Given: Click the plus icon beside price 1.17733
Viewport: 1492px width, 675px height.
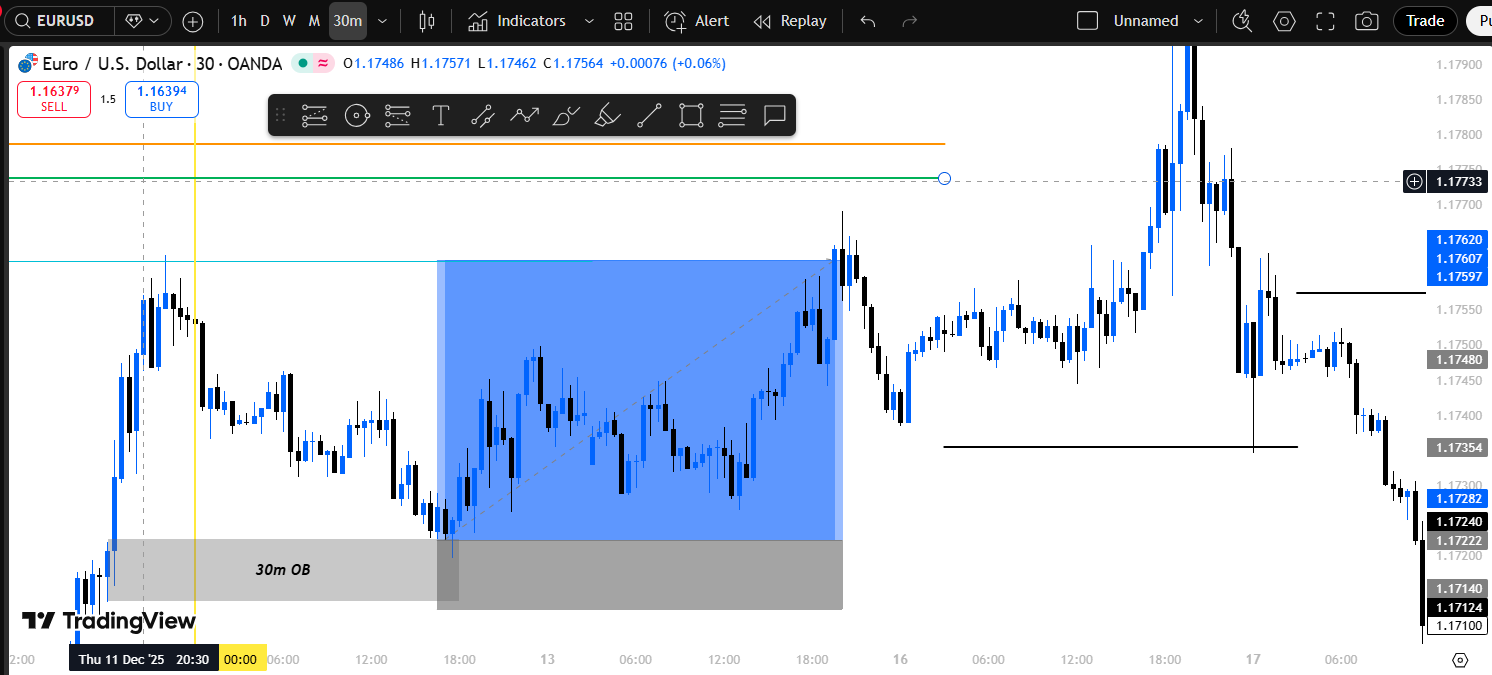Looking at the screenshot, I should pos(1414,181).
